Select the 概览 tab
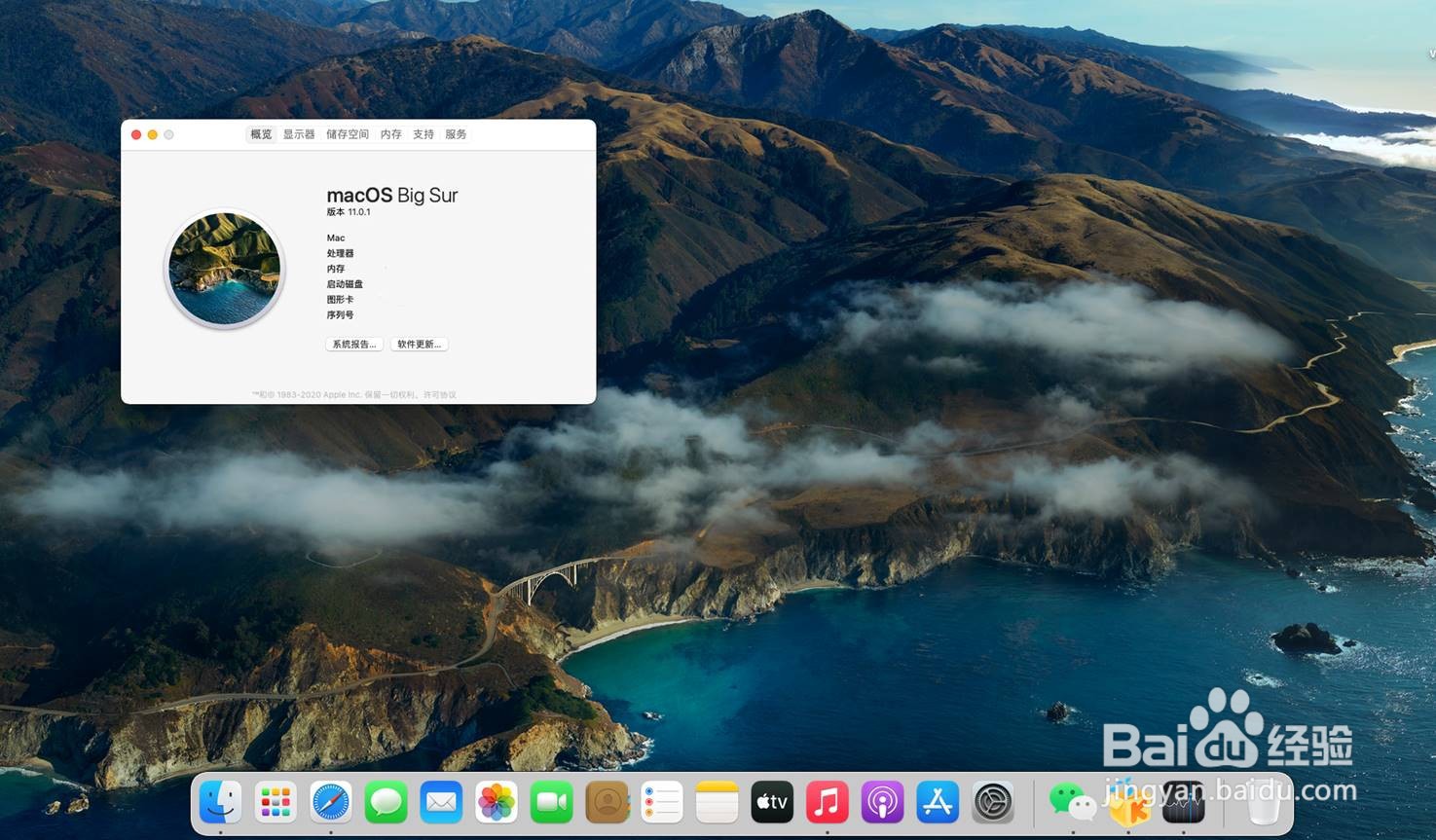Image resolution: width=1436 pixels, height=840 pixels. coord(261,134)
